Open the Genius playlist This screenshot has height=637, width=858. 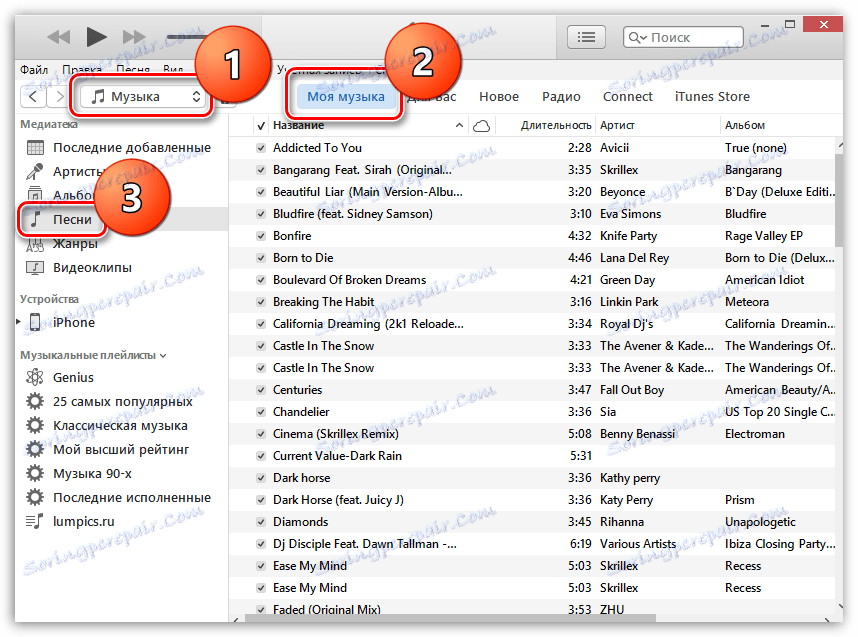click(x=73, y=377)
